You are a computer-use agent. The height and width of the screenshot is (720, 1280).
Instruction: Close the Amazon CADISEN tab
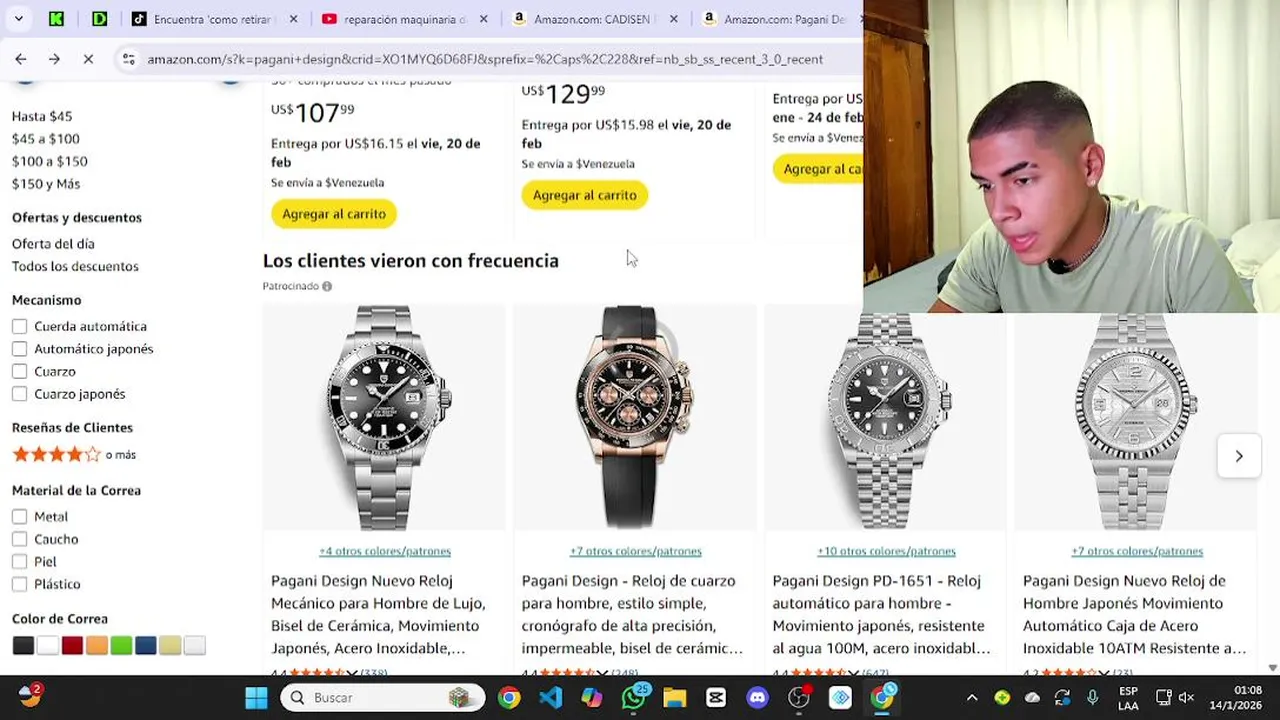tap(673, 19)
